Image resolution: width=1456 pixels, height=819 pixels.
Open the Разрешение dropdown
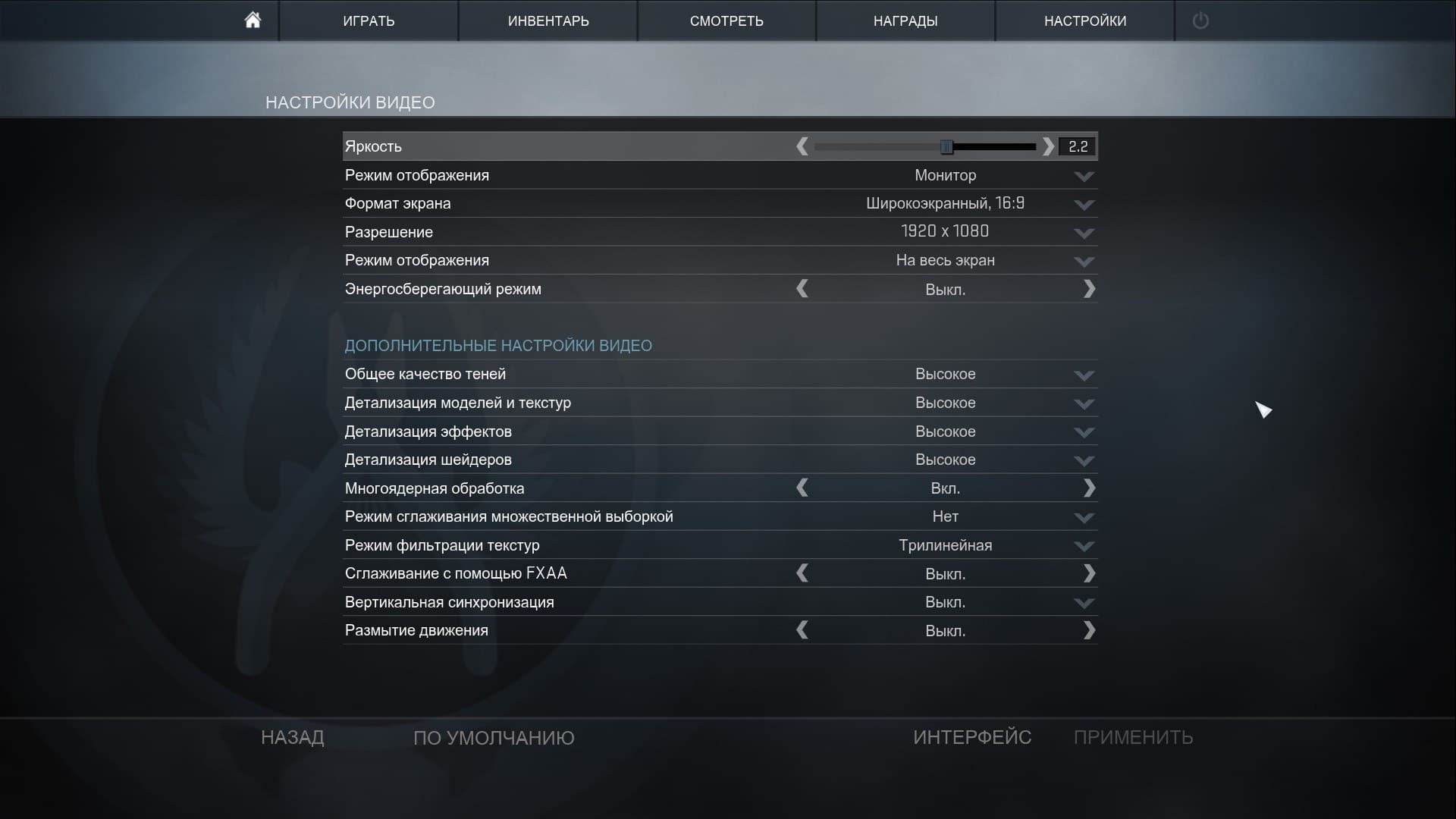[1084, 233]
